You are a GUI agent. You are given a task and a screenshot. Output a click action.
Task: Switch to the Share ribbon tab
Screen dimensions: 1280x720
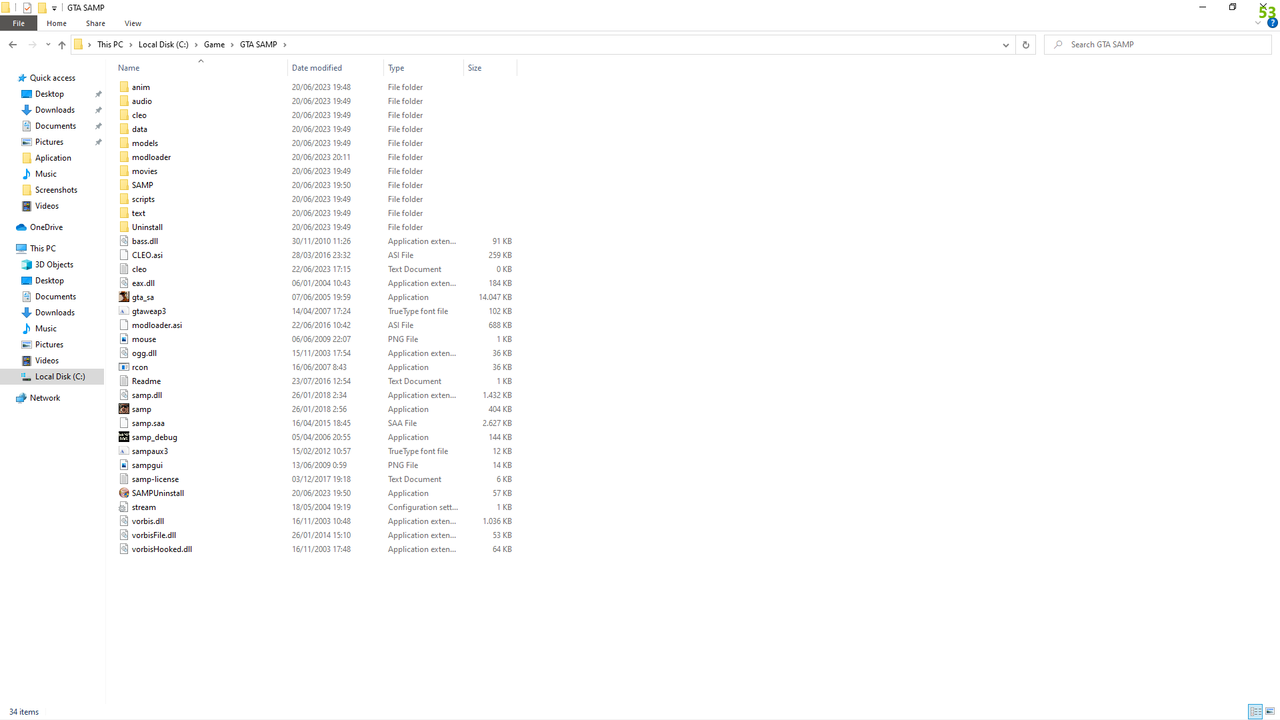pos(95,23)
